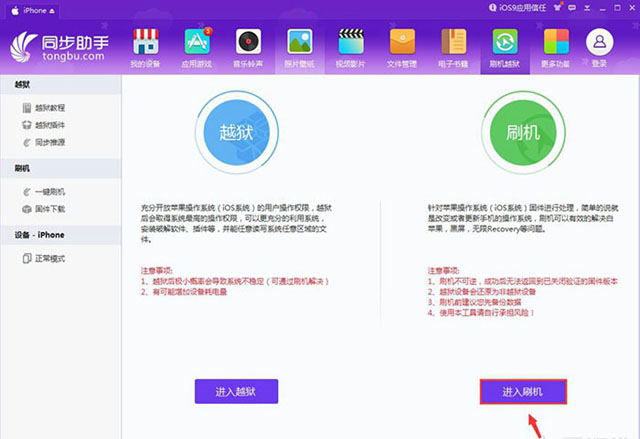The height and width of the screenshot is (439, 640).
Task: Click the Tongbu 同步助手 logo
Action: [60, 48]
